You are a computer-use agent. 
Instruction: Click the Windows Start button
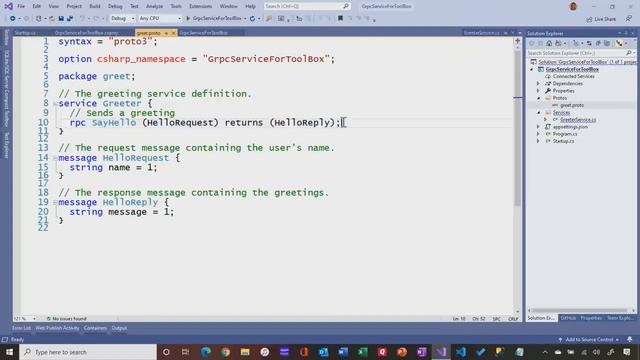coord(9,352)
